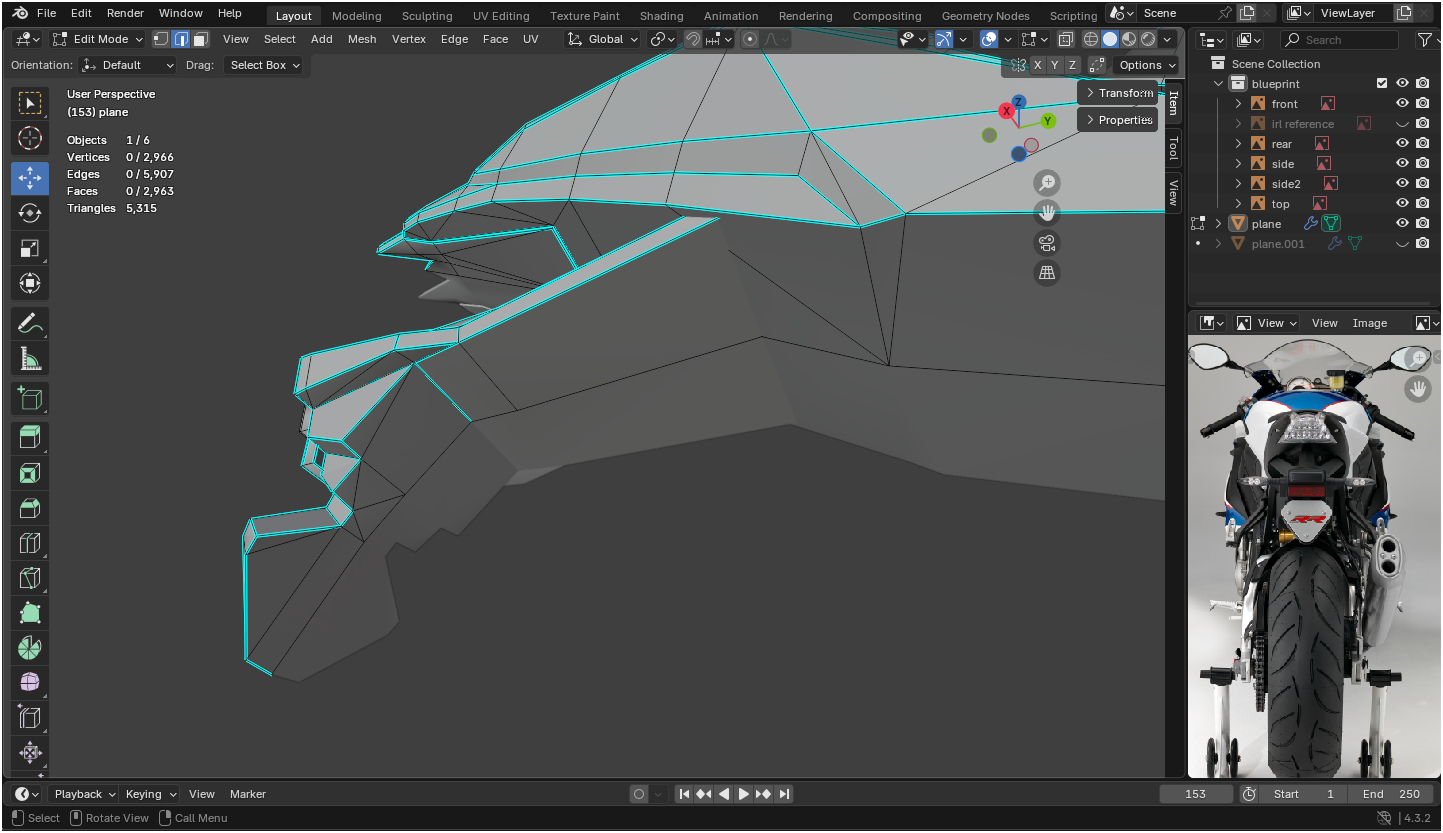Choose the Add Cube tool
The height and width of the screenshot is (833, 1443).
30,398
